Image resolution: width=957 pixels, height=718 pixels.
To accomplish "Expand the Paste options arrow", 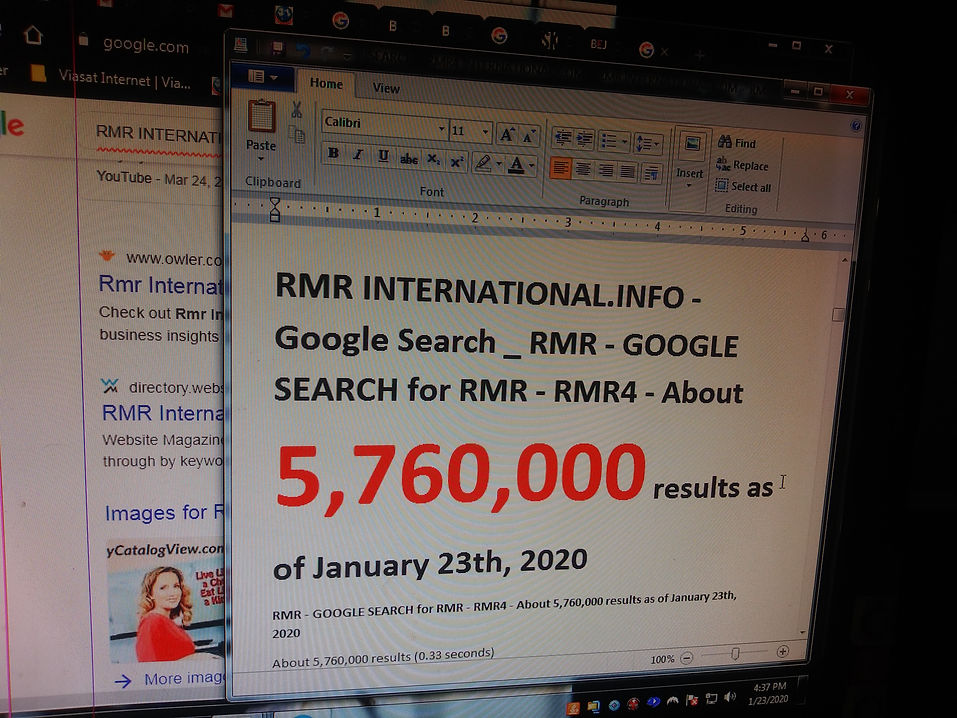I will tap(261, 159).
